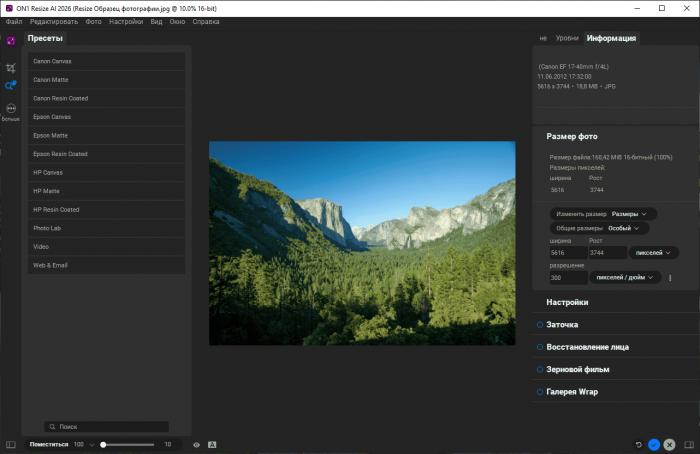Toggle the left panel visibility icon
The image size is (700, 454).
[x=10, y=444]
